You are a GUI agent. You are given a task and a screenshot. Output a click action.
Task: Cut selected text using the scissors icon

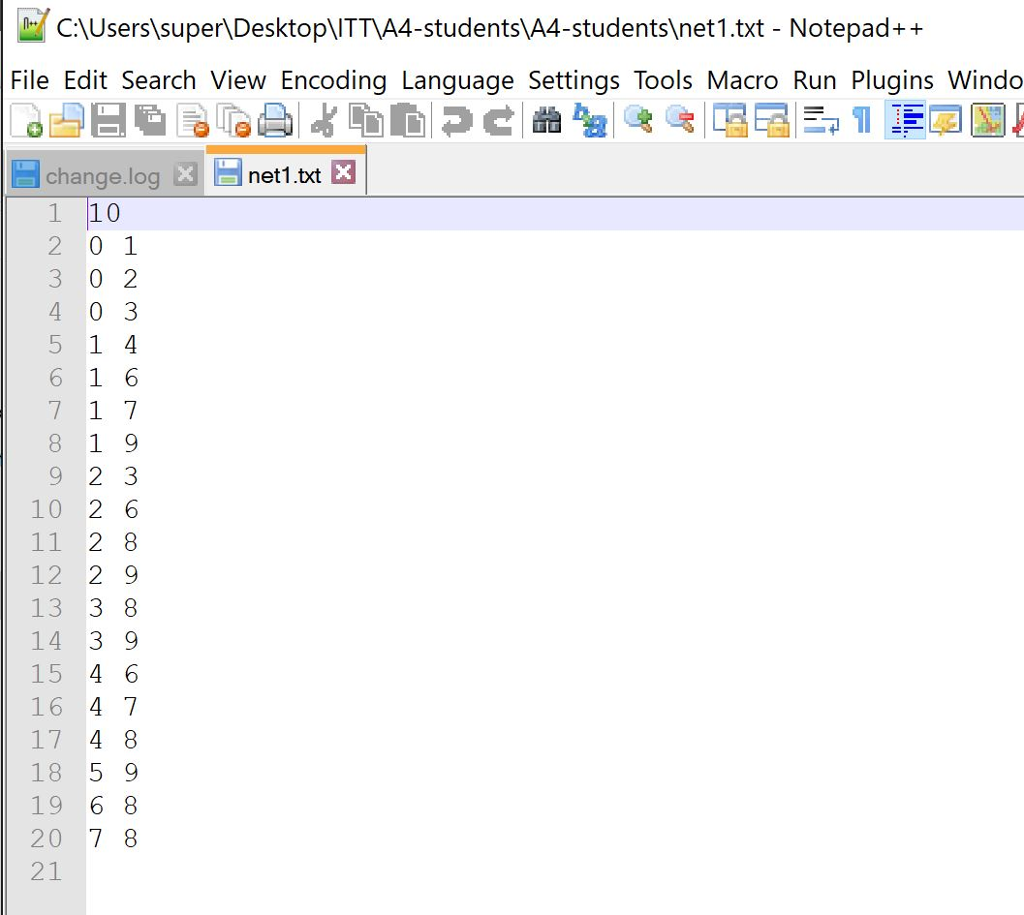[x=322, y=120]
